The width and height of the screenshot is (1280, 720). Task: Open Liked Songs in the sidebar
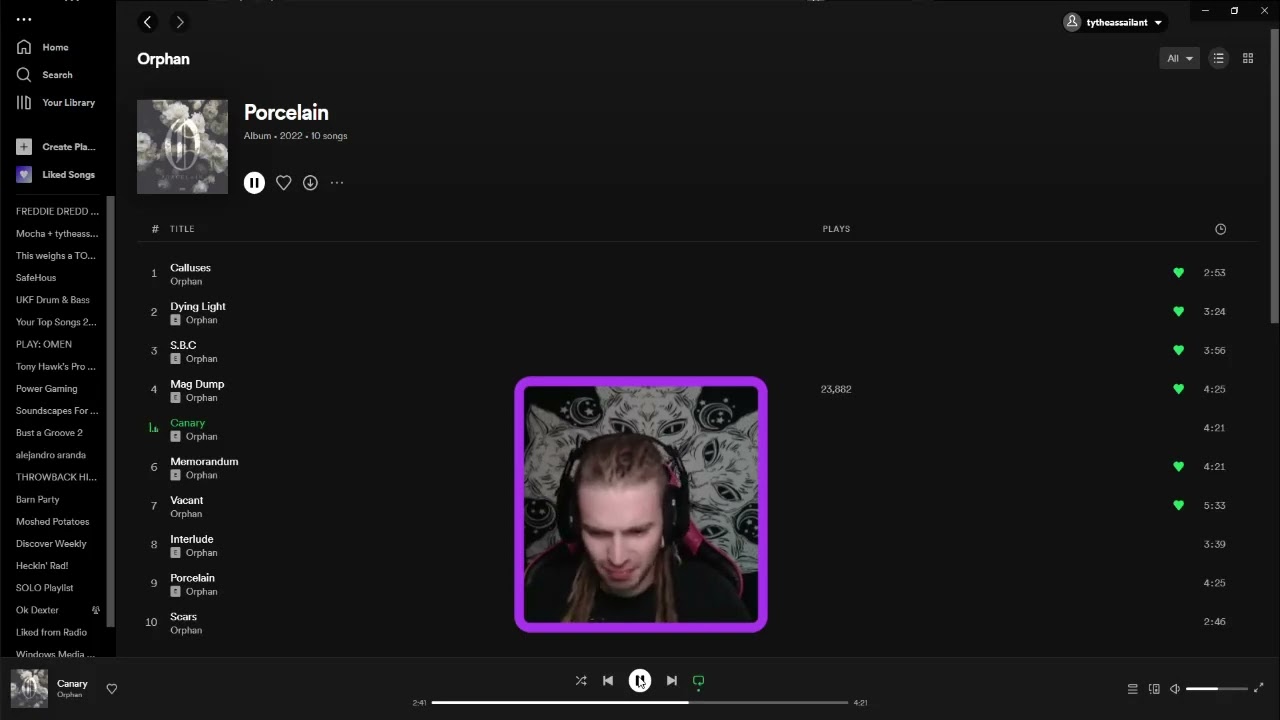click(x=56, y=175)
